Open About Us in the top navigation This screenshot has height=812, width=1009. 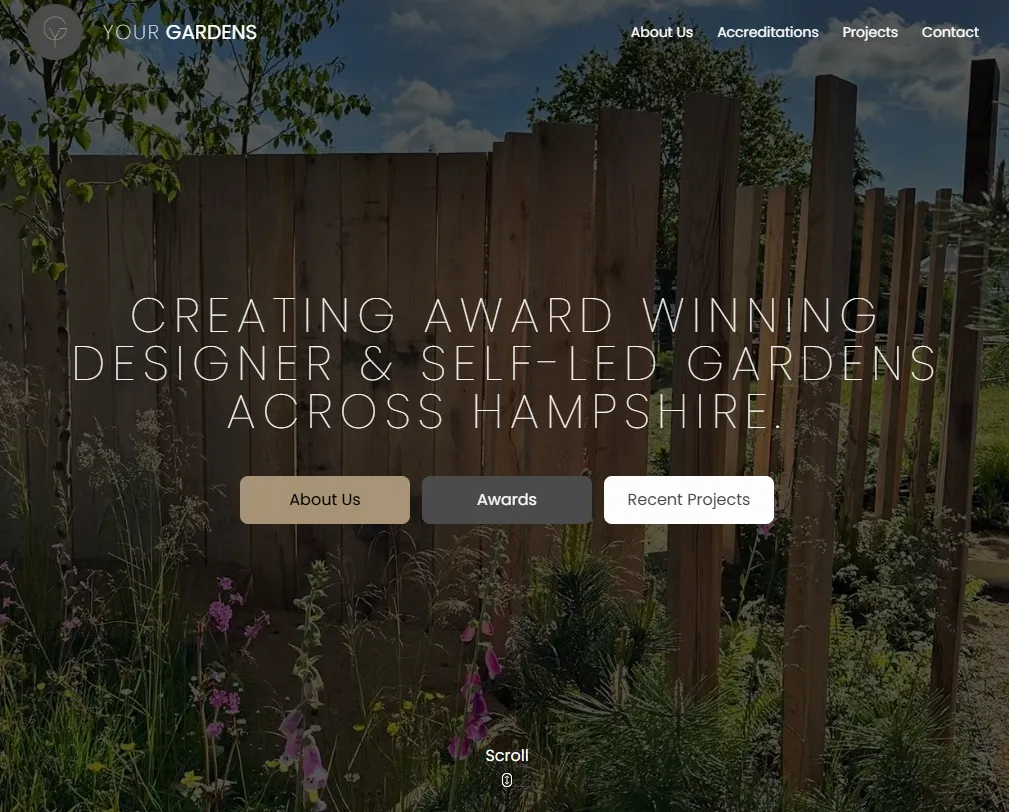(x=662, y=32)
